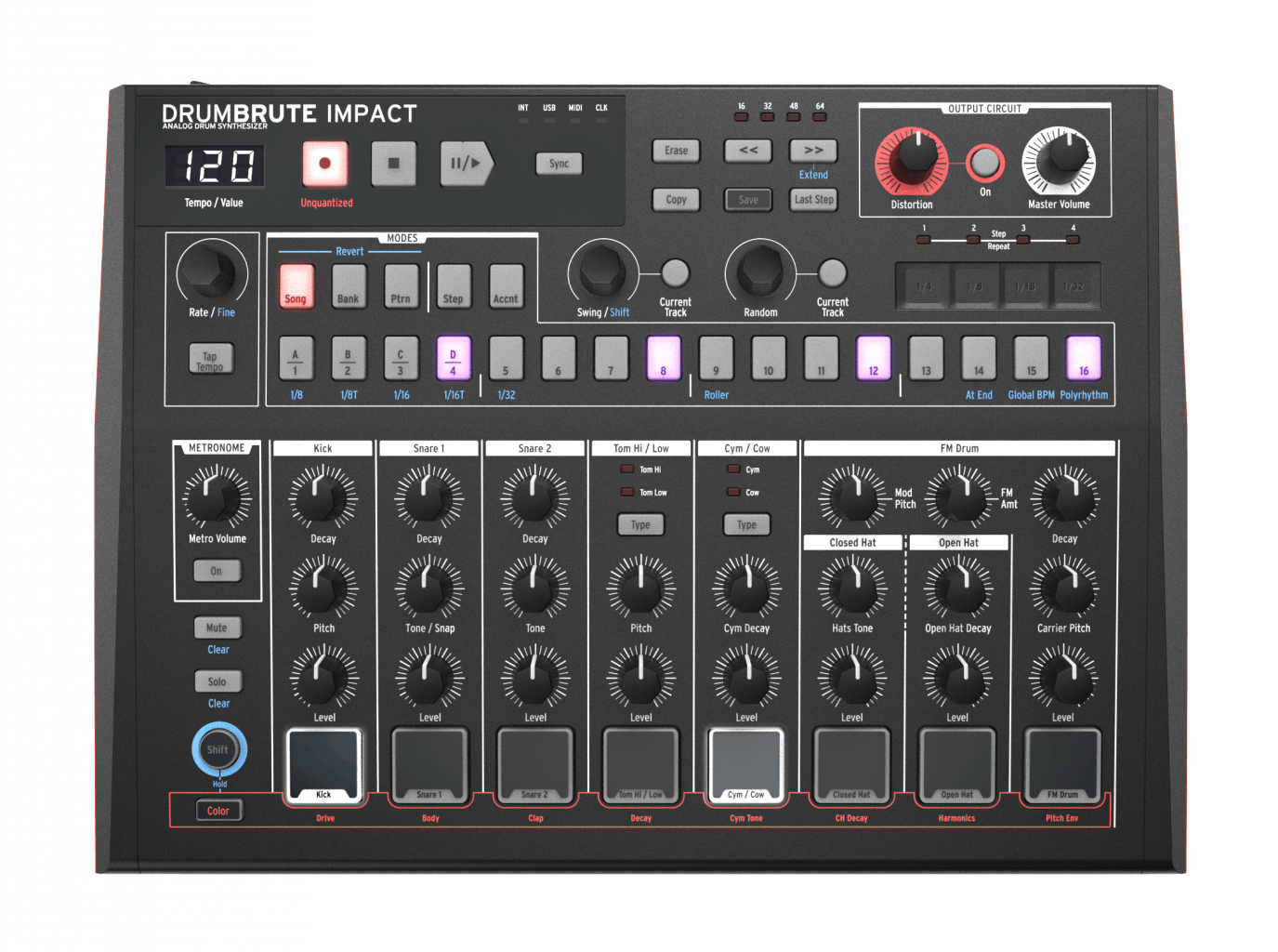
Task: Click the Hats Tone knob
Action: pos(852,587)
